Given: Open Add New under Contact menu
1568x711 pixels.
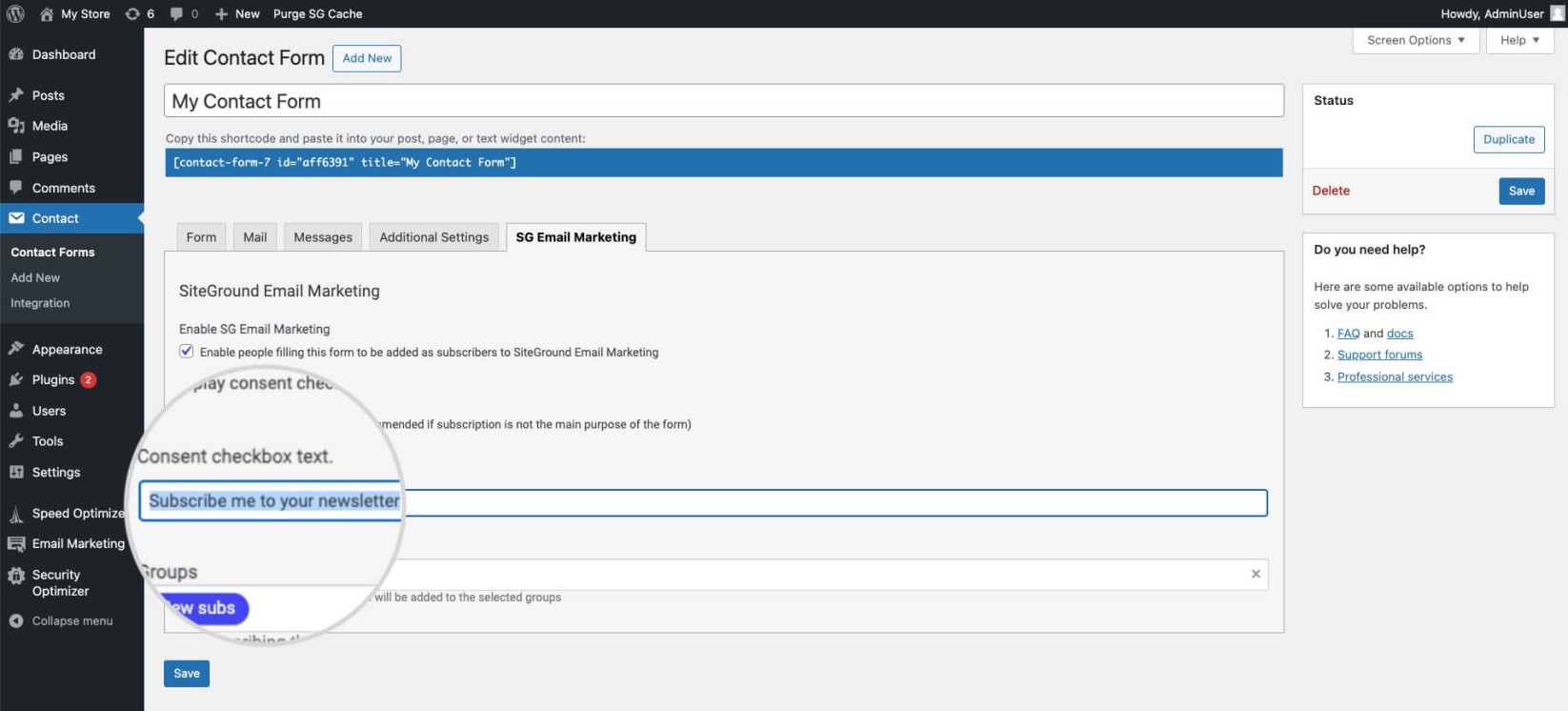Looking at the screenshot, I should (35, 277).
